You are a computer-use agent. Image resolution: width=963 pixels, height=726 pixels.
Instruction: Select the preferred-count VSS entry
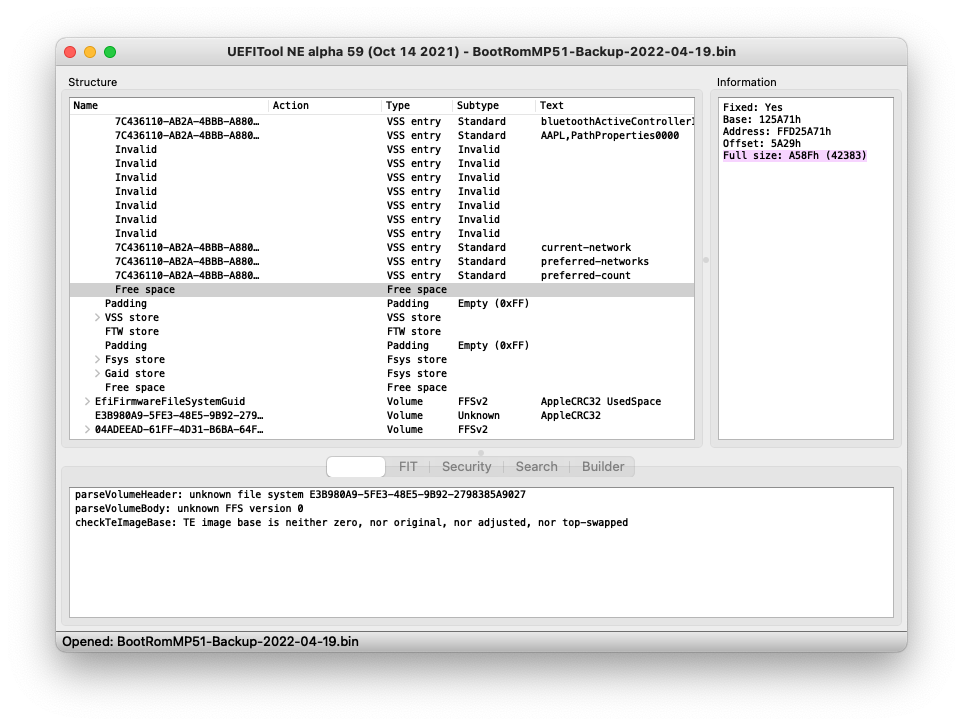[382, 276]
